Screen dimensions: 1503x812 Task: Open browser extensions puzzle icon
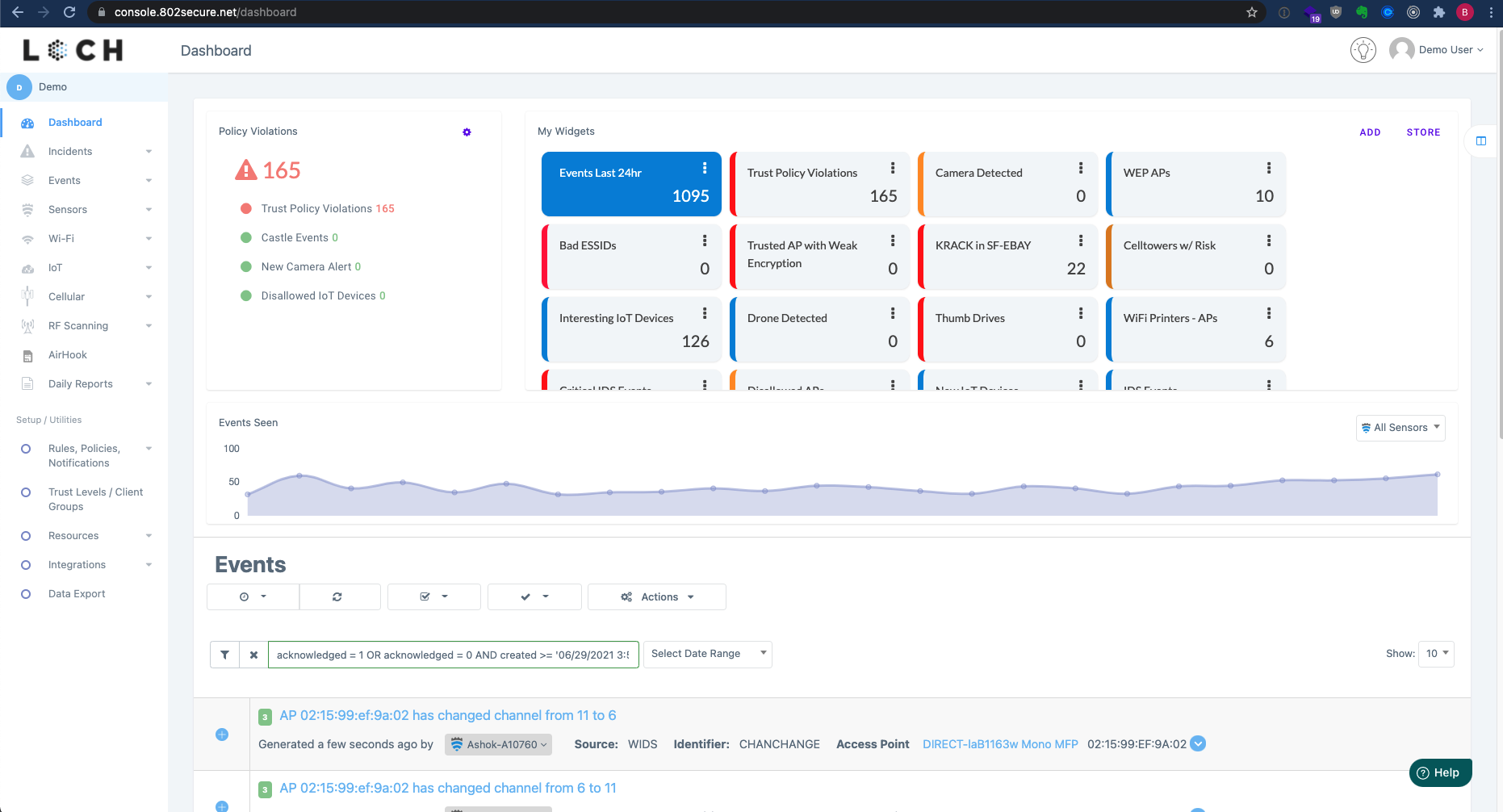click(1439, 12)
